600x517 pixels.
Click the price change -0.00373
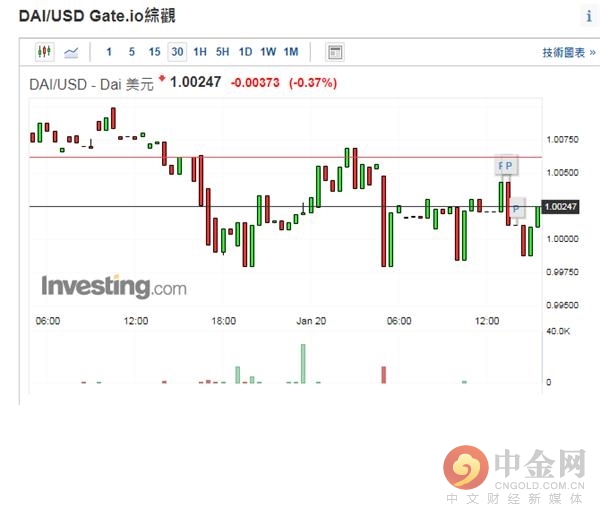(x=255, y=82)
